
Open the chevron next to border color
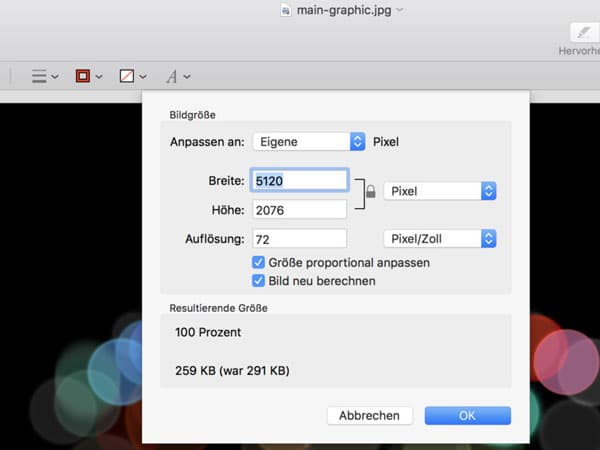point(99,77)
